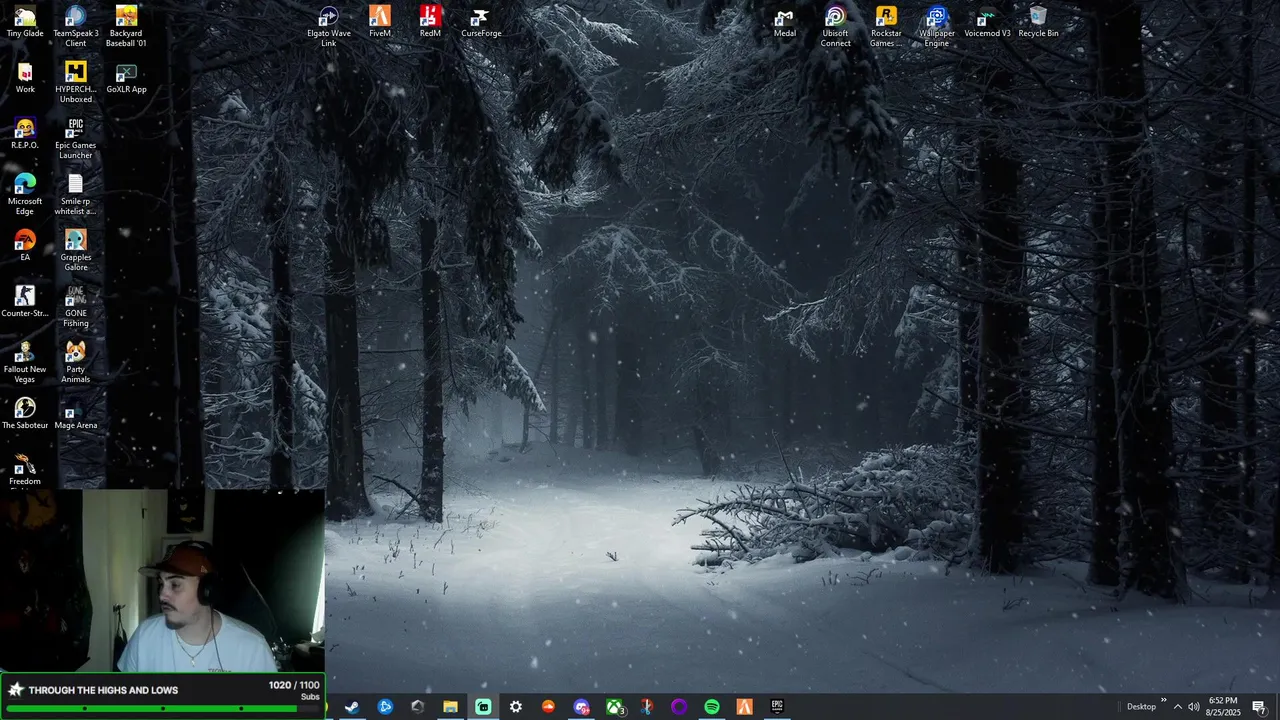Select the Freedom desktop shortcut
Image resolution: width=1280 pixels, height=720 pixels.
coord(25,470)
